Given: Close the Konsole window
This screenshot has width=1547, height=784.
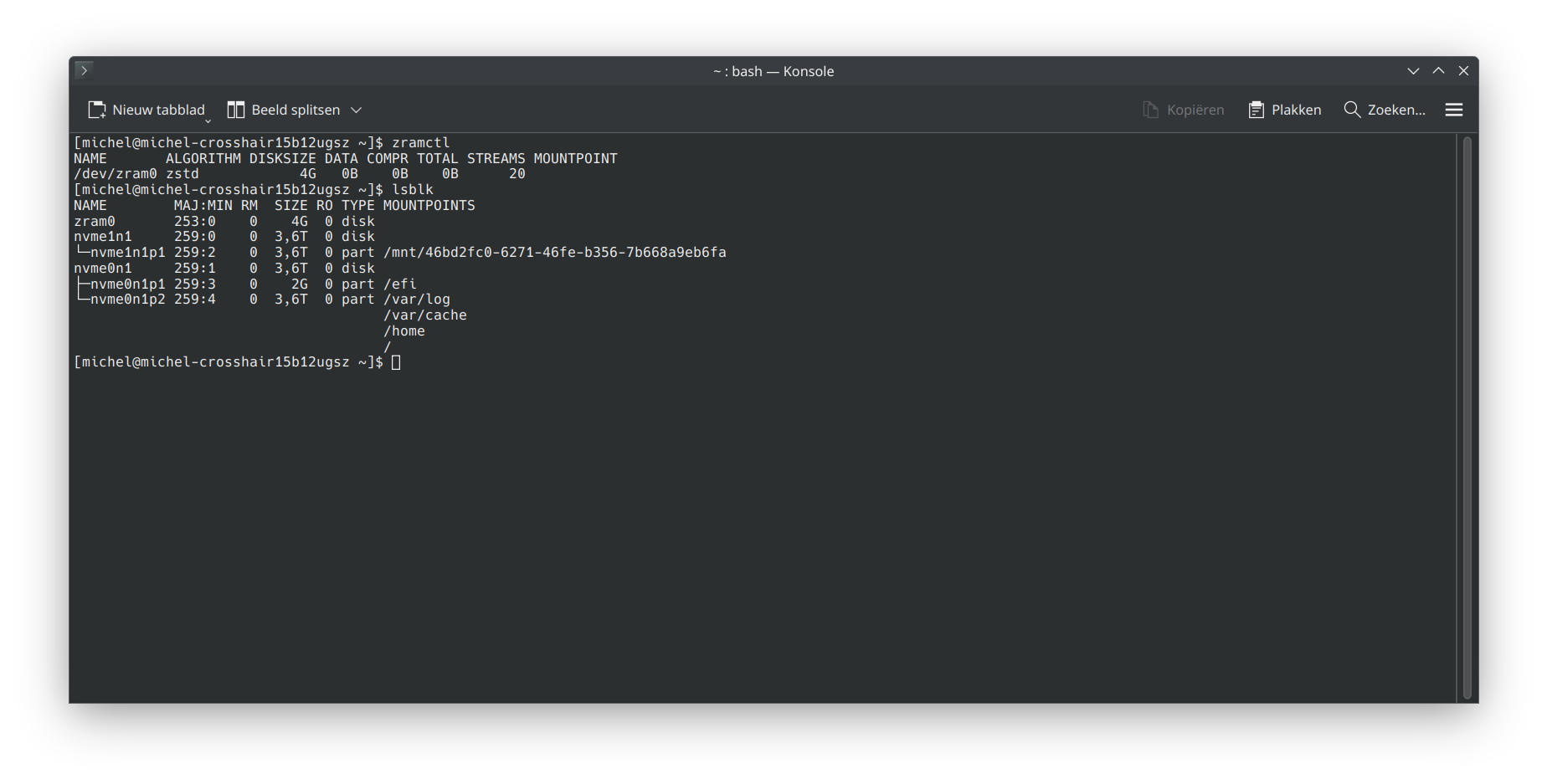Looking at the screenshot, I should (x=1463, y=71).
